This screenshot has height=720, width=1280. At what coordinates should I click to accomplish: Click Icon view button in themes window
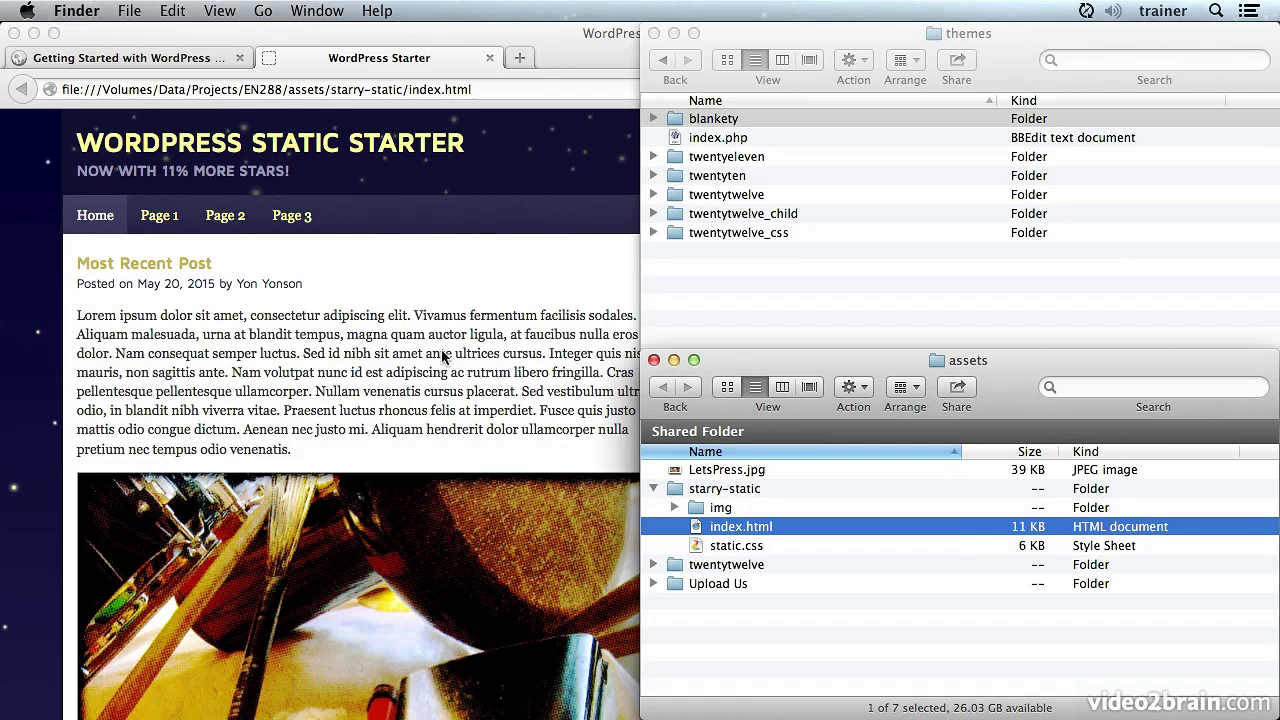click(x=727, y=60)
